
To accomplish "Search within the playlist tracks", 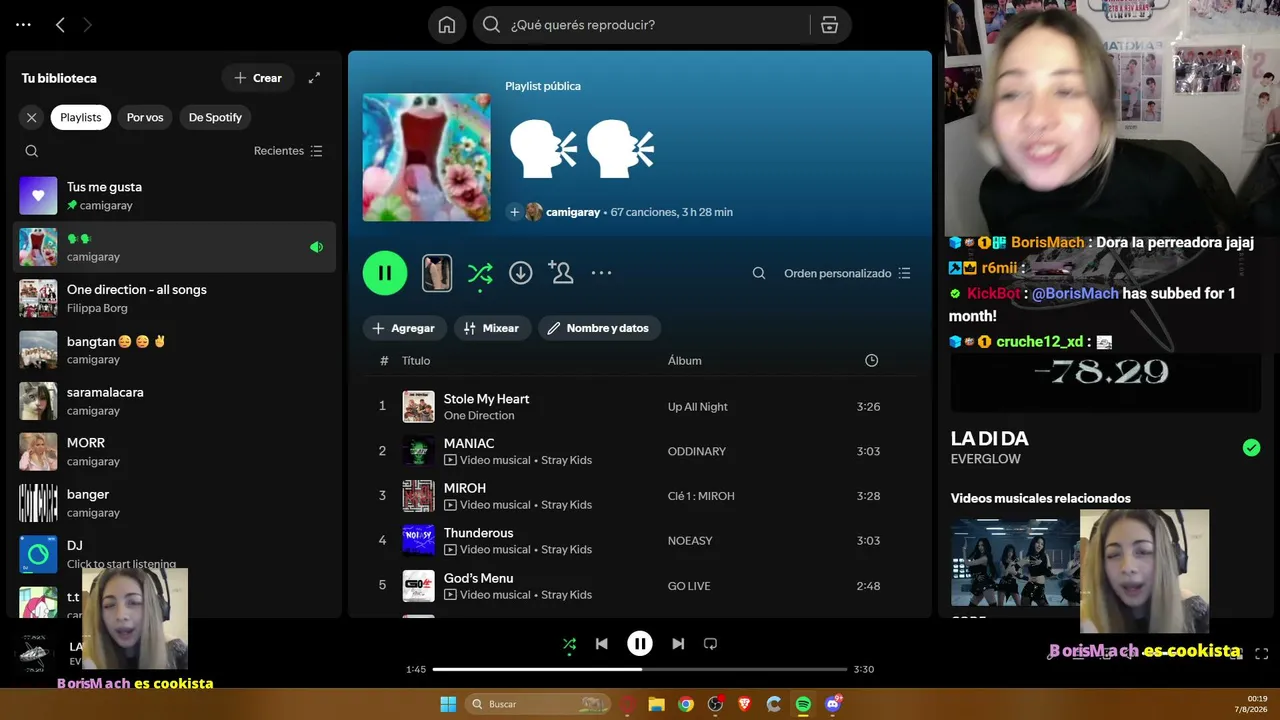I will point(759,273).
